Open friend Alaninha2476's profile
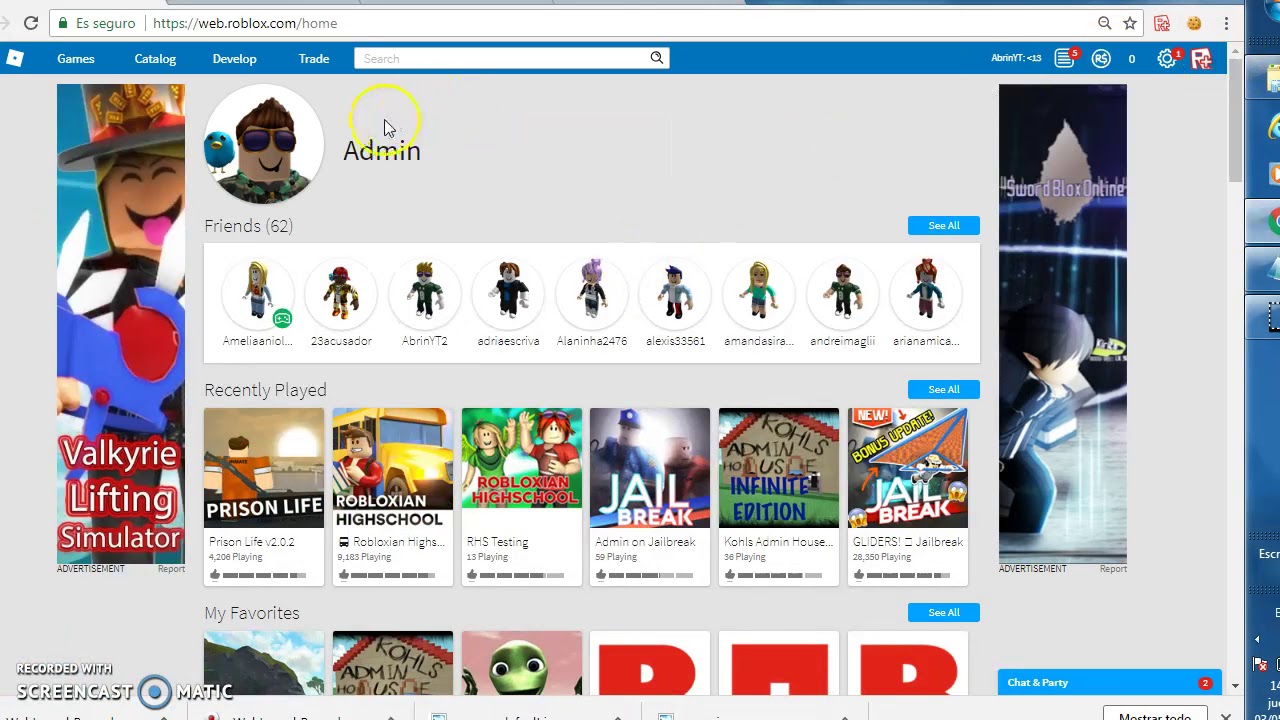The image size is (1280, 720). click(592, 304)
